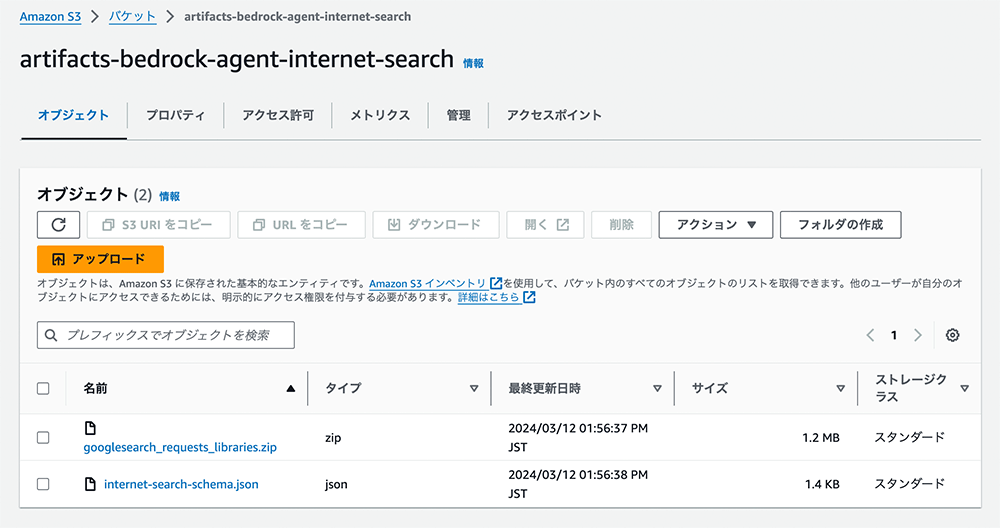
Task: Open 詳細はこちら link
Action: tap(489, 297)
